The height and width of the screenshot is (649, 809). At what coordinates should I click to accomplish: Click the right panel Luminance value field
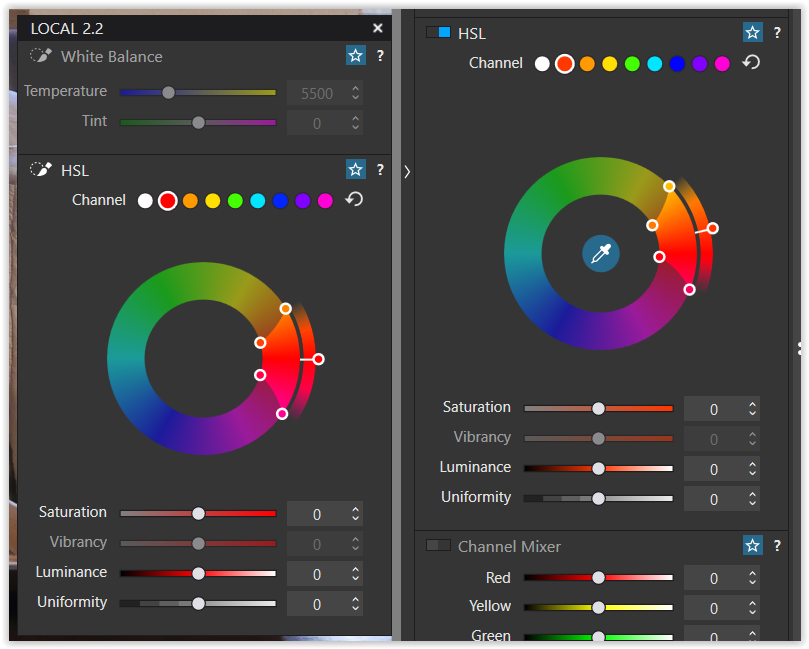pos(713,469)
